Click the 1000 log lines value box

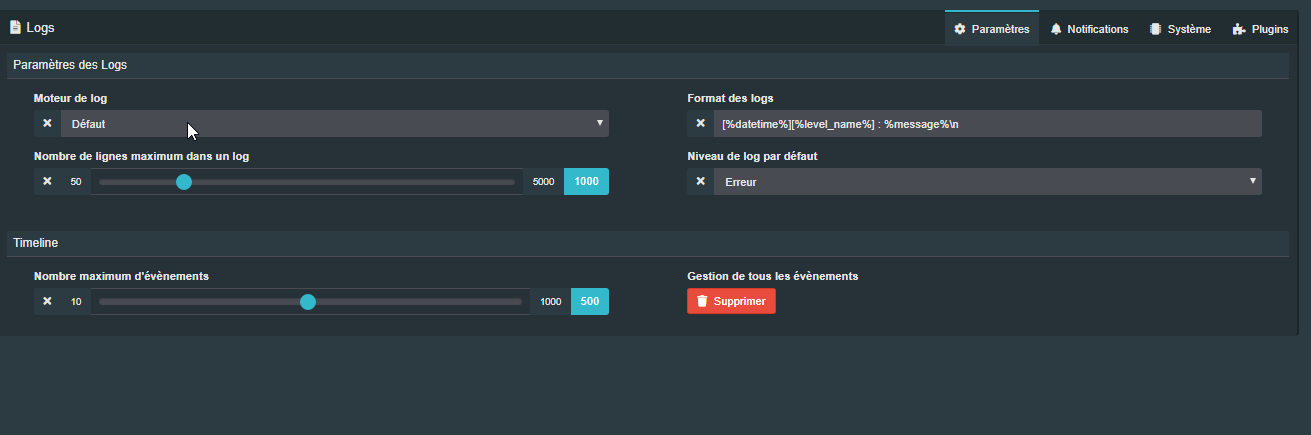coord(587,181)
